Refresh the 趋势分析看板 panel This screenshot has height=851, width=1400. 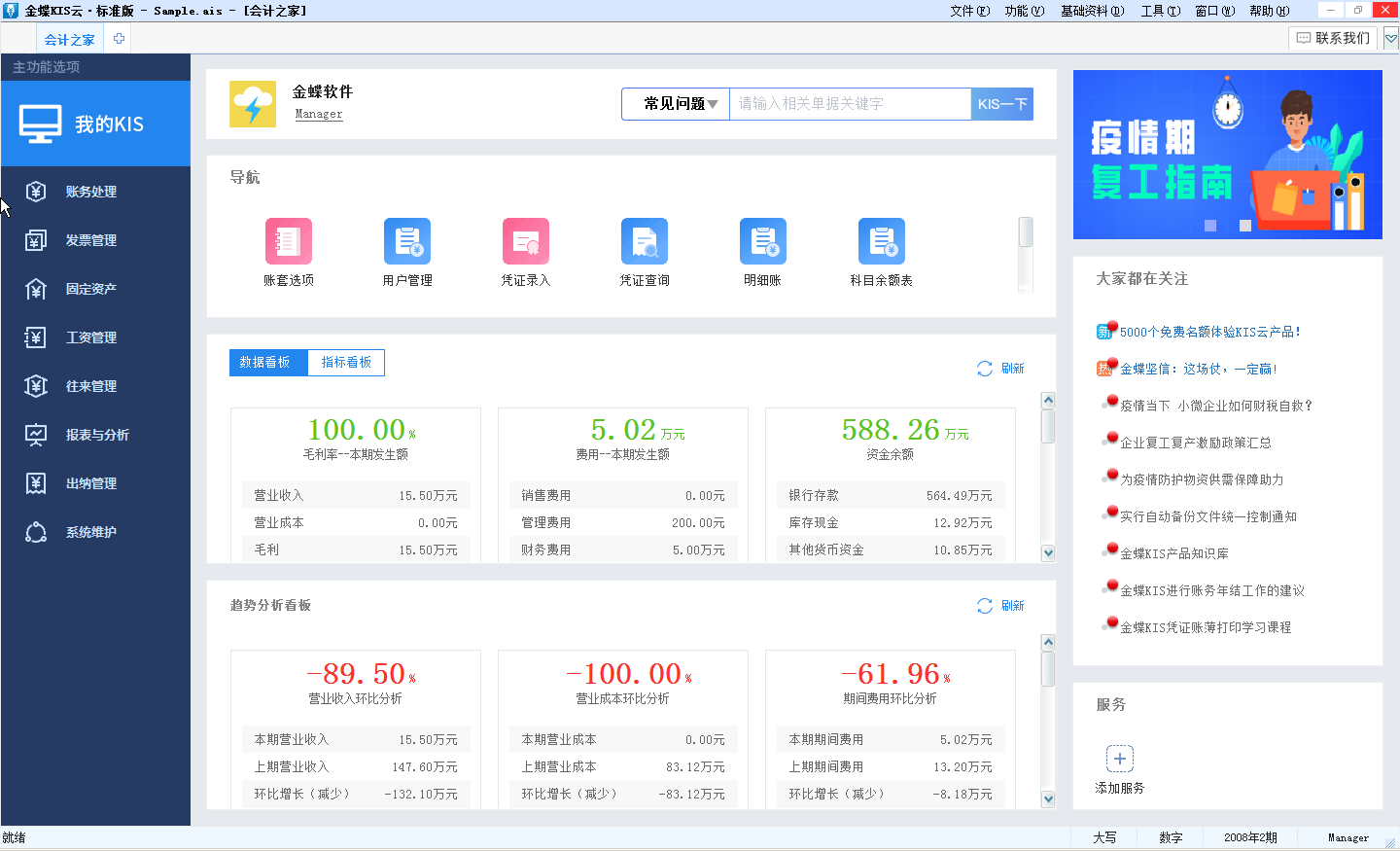[1000, 606]
